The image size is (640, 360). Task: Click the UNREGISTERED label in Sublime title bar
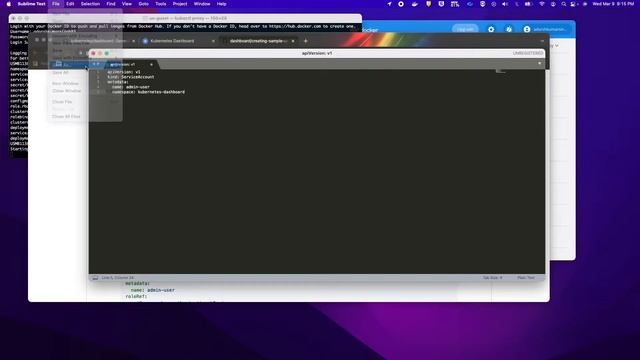pos(528,53)
